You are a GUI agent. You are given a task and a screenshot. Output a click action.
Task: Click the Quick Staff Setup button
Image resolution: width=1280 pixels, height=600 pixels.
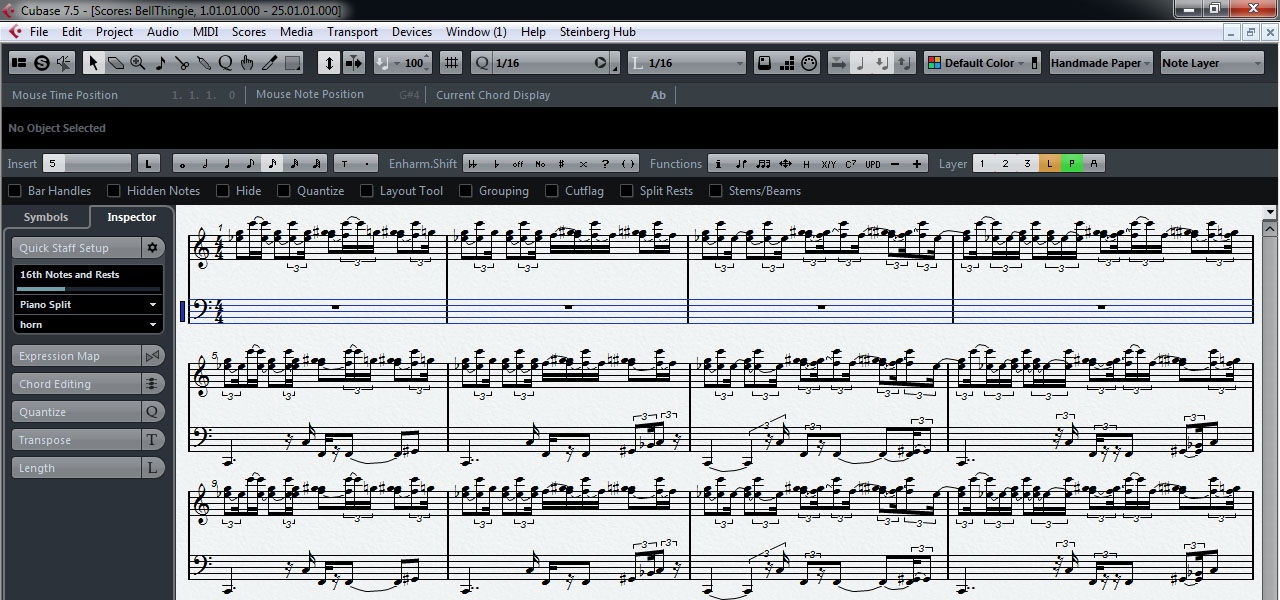(x=76, y=248)
